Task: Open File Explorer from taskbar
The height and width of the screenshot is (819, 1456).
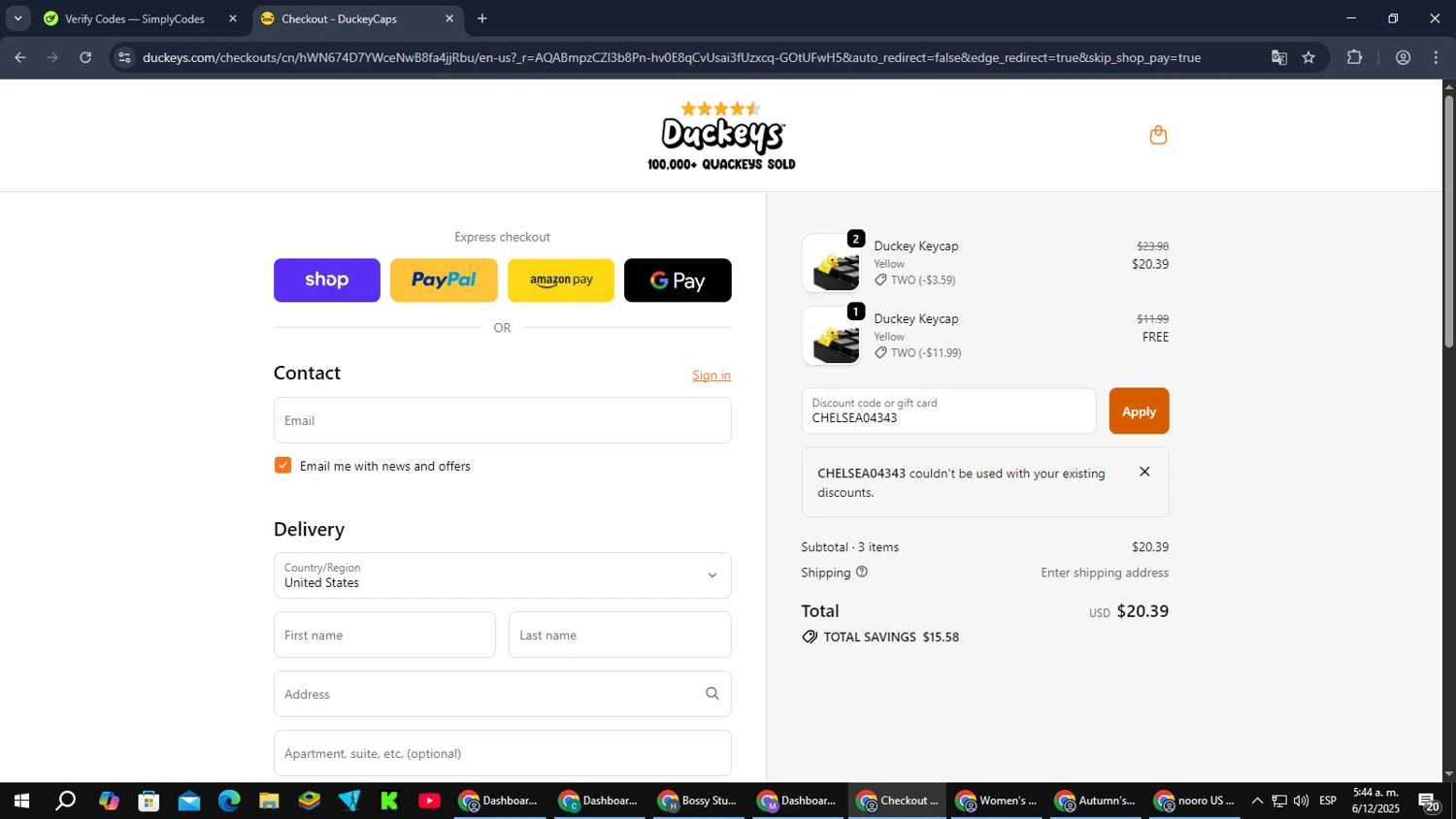Action: point(269,801)
